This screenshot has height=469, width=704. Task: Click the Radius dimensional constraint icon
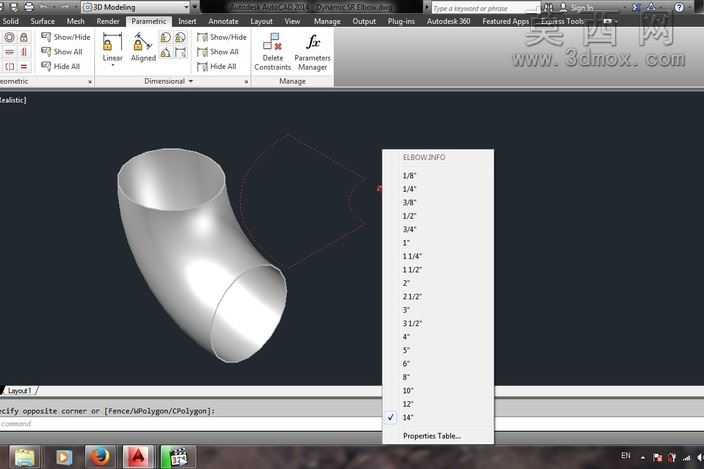click(166, 38)
